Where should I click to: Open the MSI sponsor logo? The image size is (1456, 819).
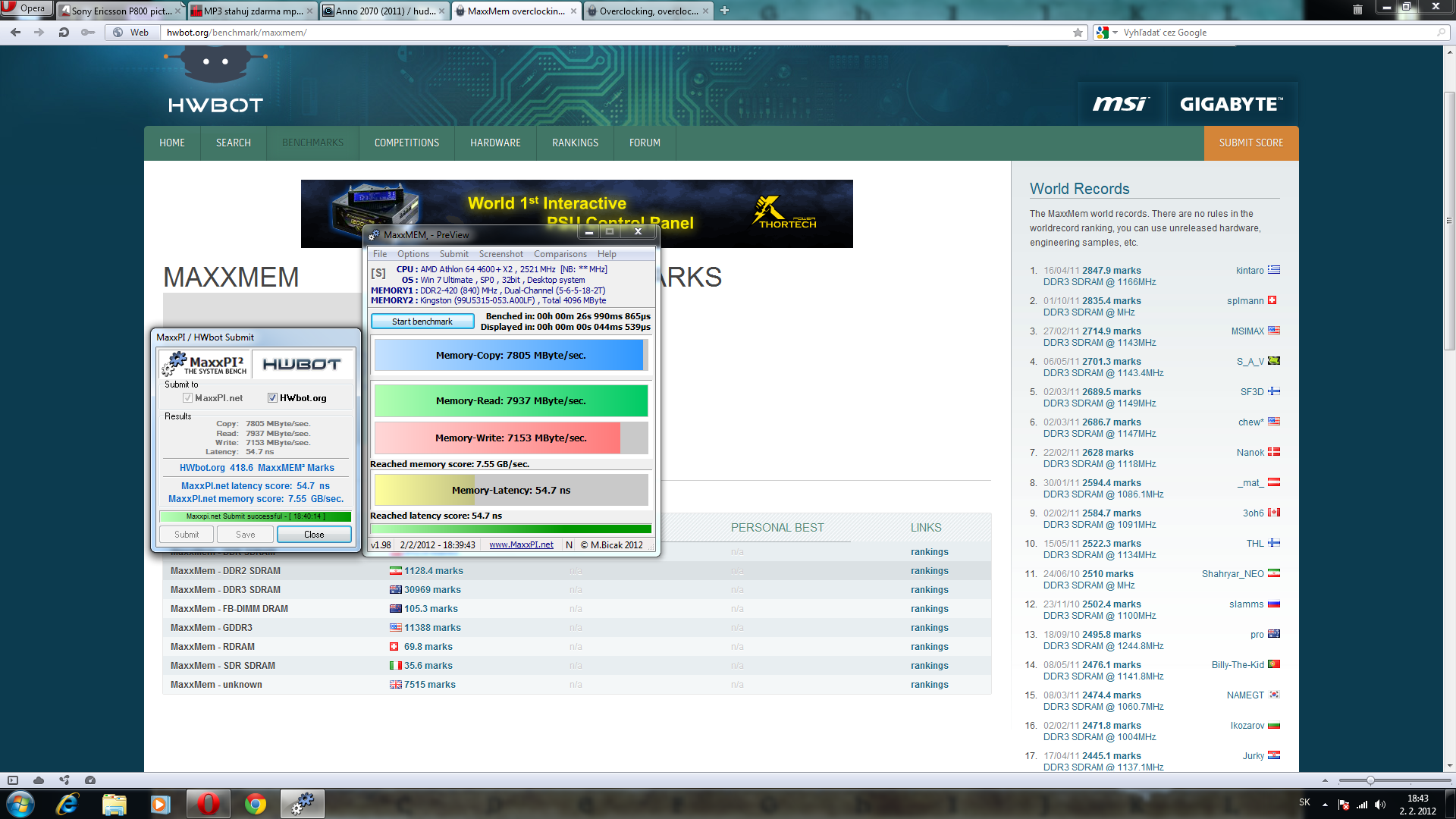coord(1121,104)
